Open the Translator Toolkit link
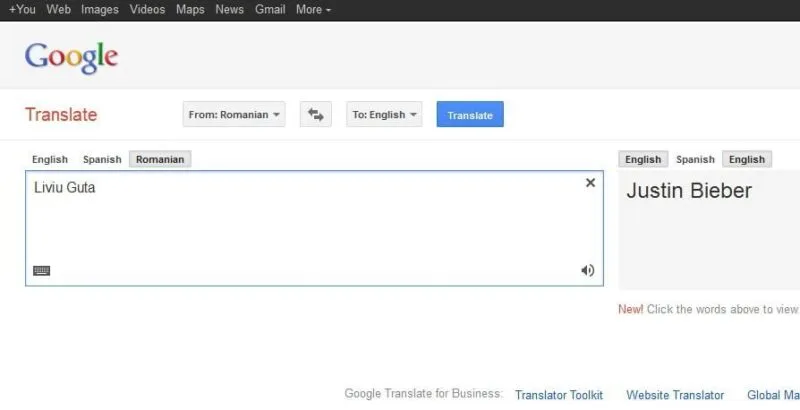 click(x=559, y=395)
